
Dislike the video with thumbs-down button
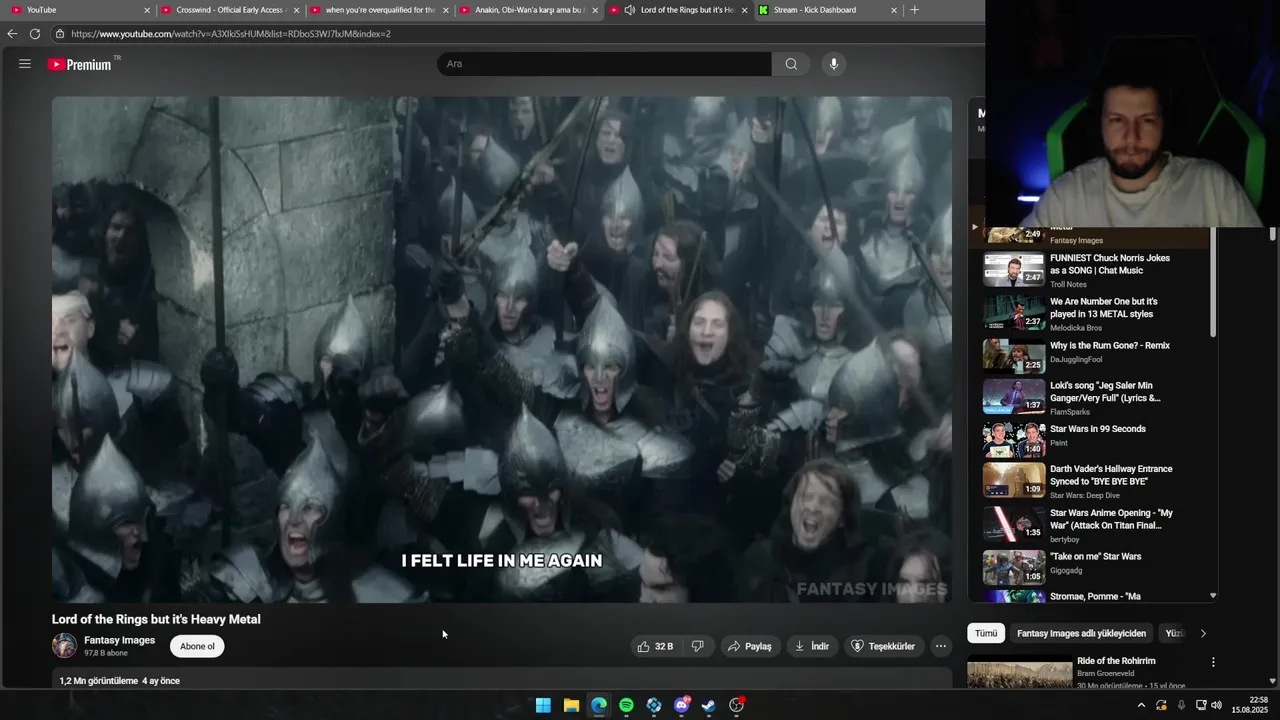point(698,646)
